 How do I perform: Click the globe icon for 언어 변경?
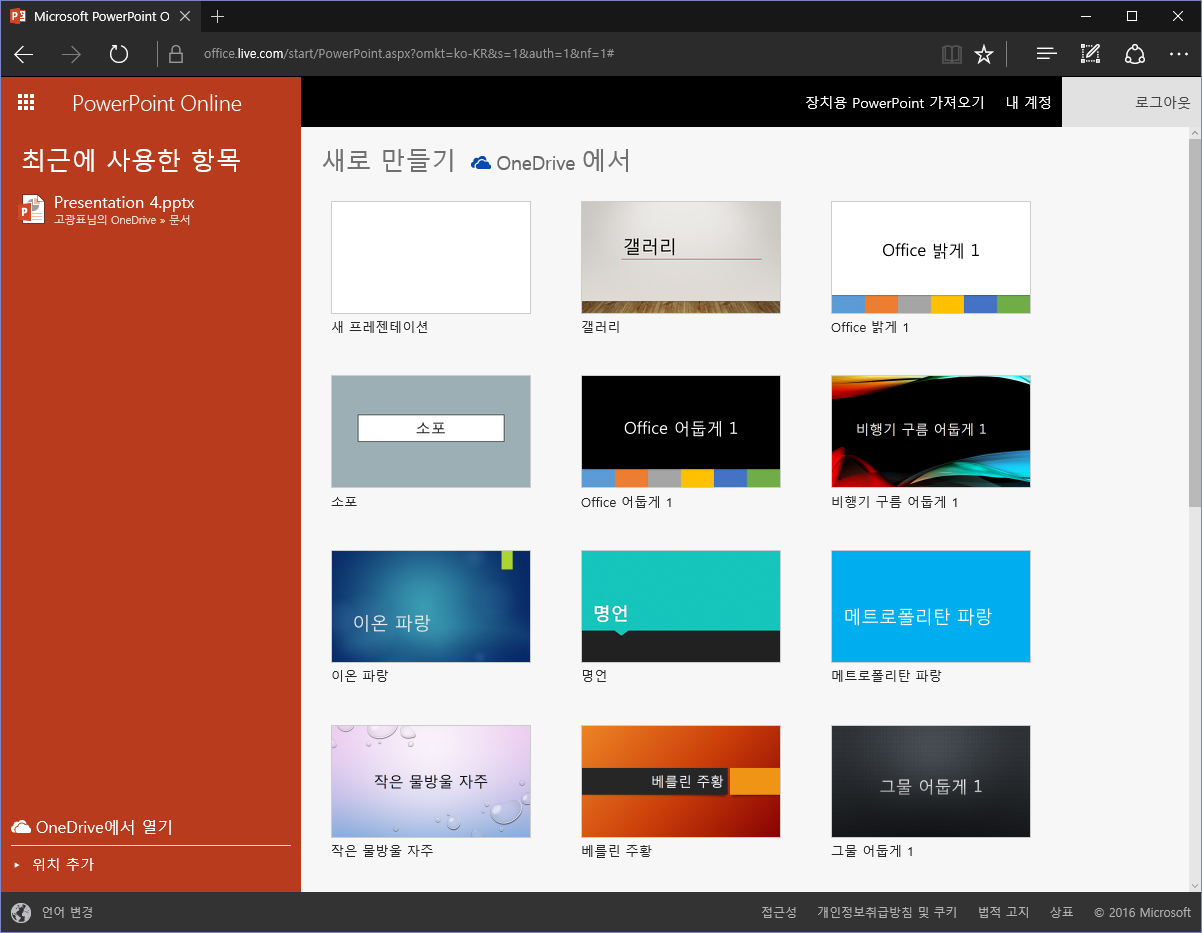click(x=21, y=912)
